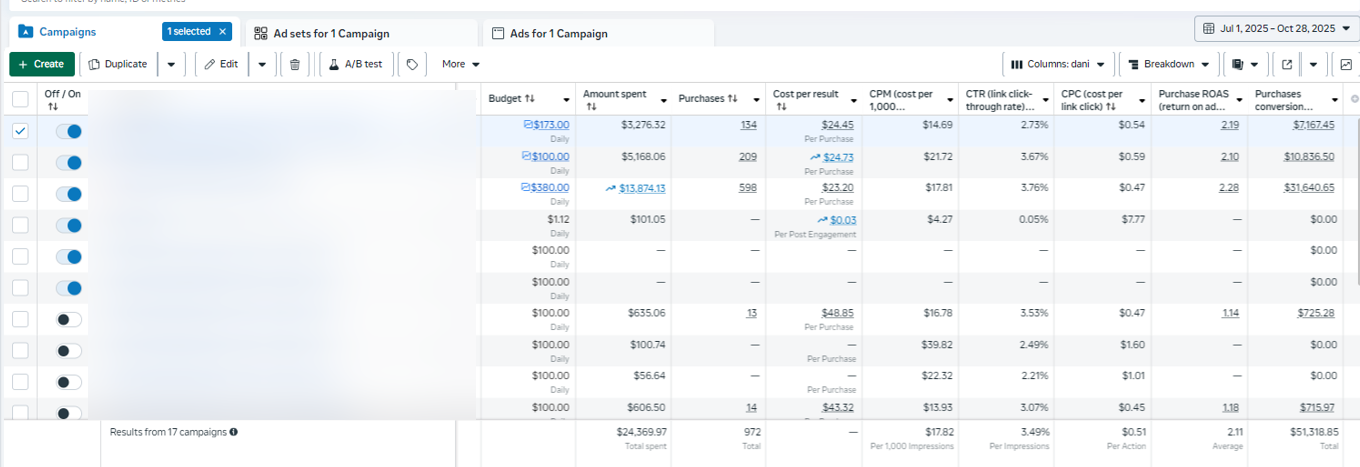The height and width of the screenshot is (467, 1360).
Task: Open the charts view icon
Action: pos(1346,64)
